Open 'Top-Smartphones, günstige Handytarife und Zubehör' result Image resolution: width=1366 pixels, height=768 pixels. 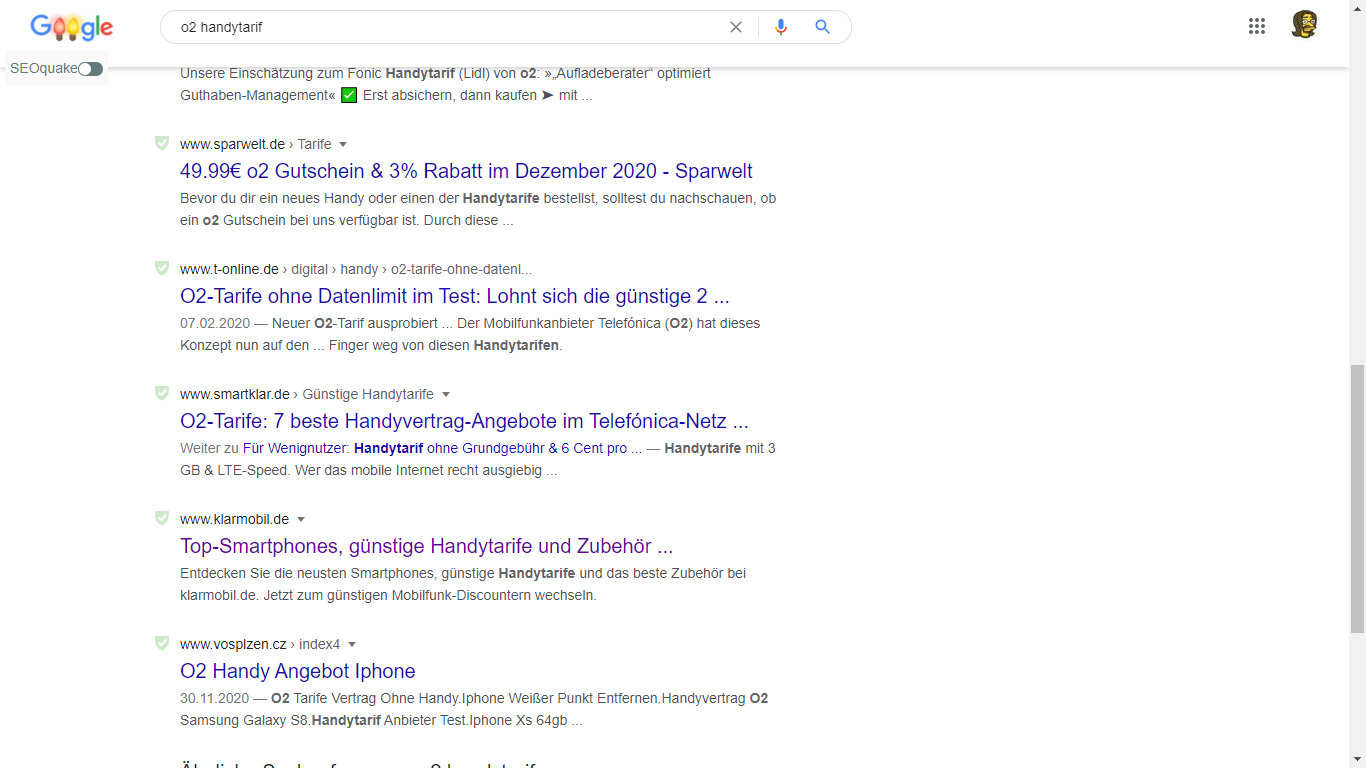[426, 546]
